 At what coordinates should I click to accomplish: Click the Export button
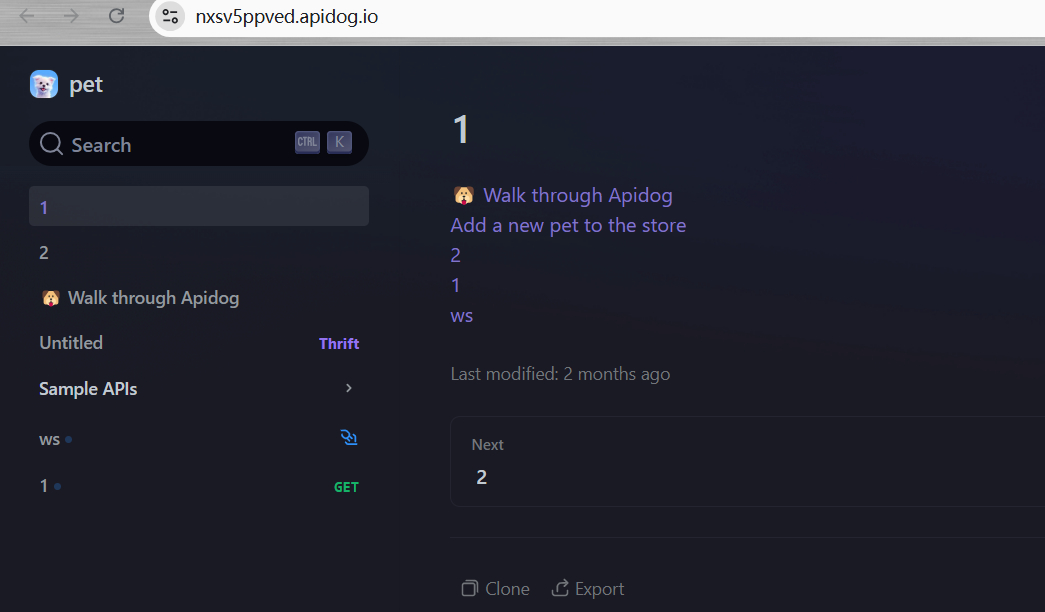click(588, 589)
